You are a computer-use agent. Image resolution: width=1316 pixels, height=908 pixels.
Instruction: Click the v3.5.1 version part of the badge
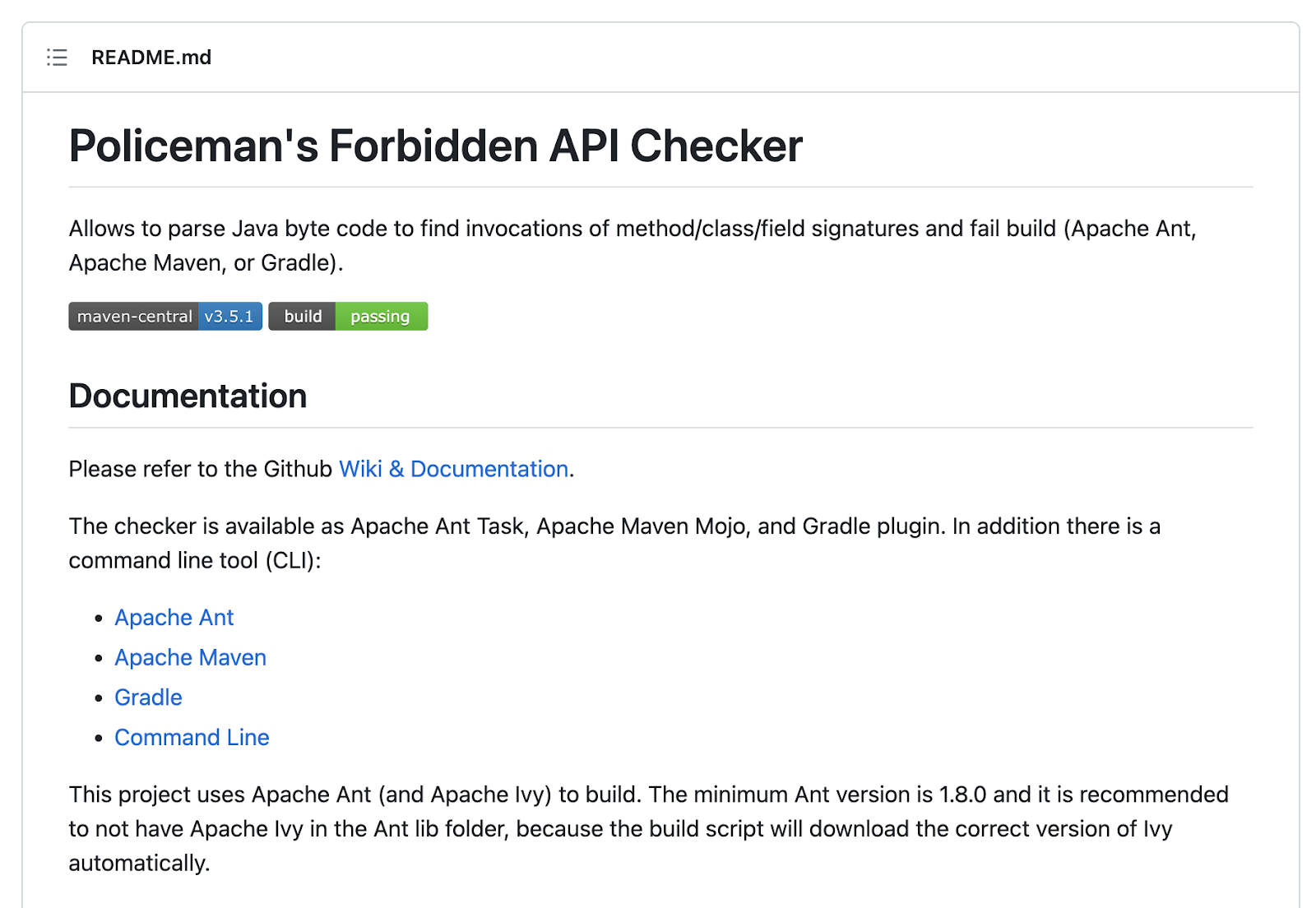[230, 317]
